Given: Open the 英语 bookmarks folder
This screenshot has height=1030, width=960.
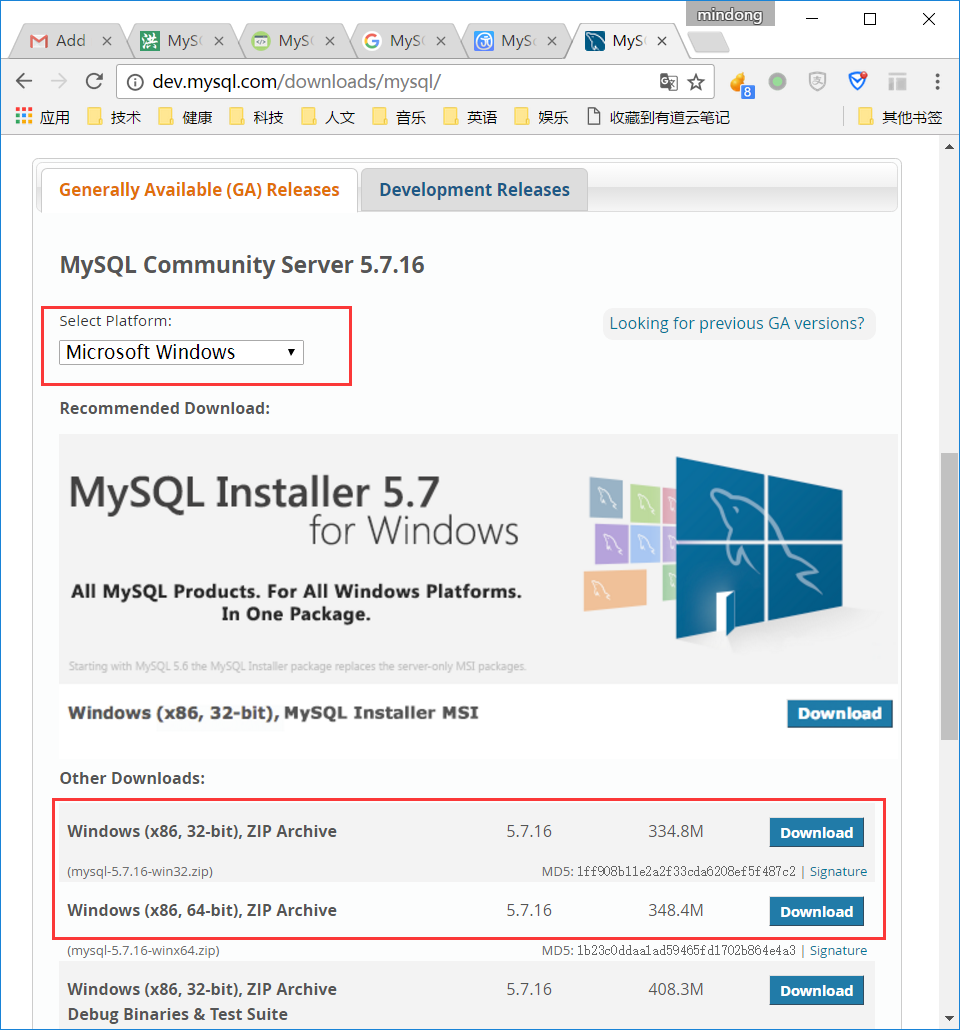Looking at the screenshot, I should click(470, 117).
